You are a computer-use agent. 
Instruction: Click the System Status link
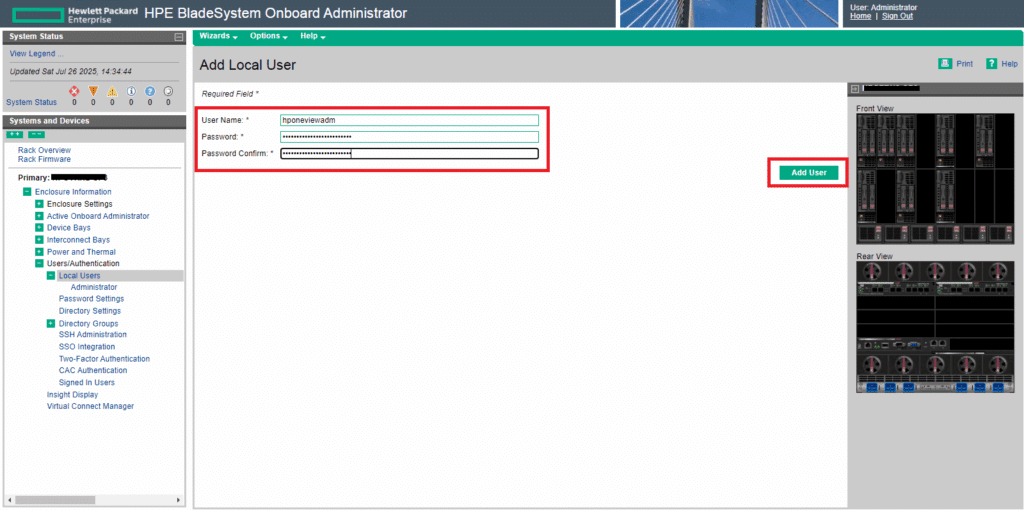(x=31, y=102)
